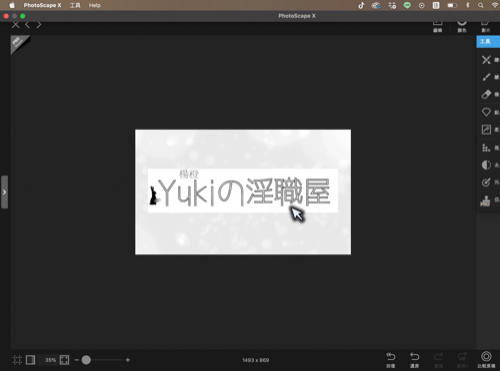Image resolution: width=500 pixels, height=371 pixels.
Task: Close the current image with the X icon
Action: (15, 25)
